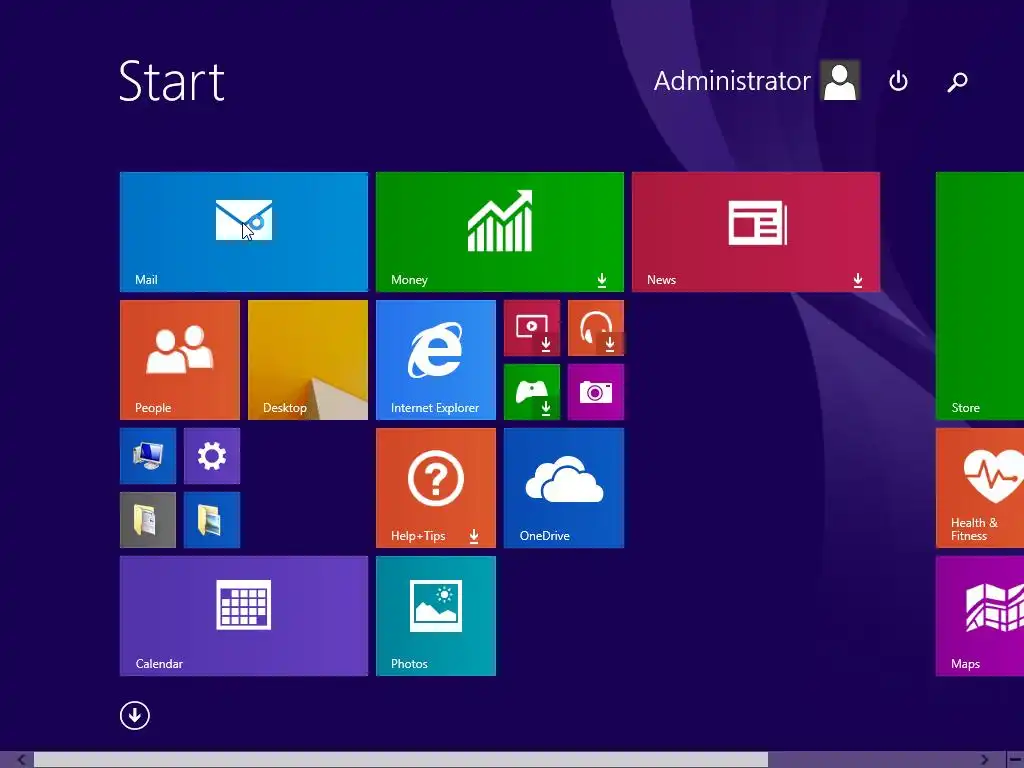Launch the Maps tile
This screenshot has height=768, width=1024.
tap(980, 616)
